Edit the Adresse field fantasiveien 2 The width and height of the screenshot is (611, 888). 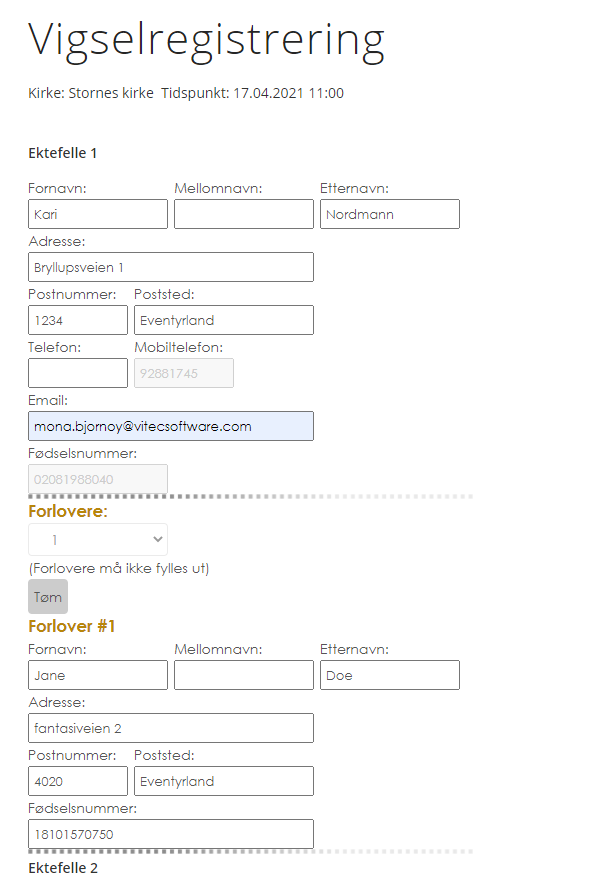pos(170,728)
